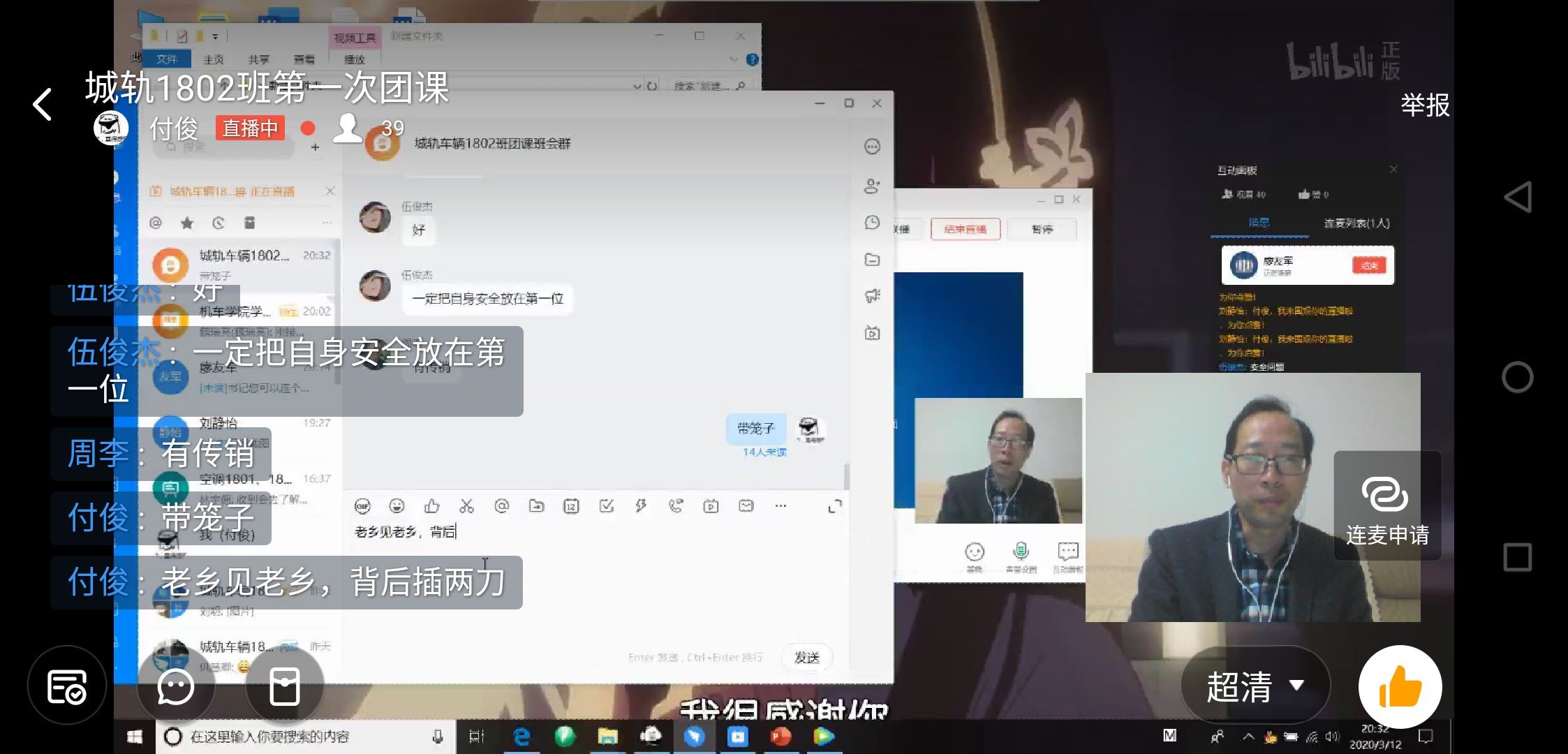Image resolution: width=1568 pixels, height=754 pixels.
Task: Click the lightning DING icon in chat toolbar
Action: (641, 505)
